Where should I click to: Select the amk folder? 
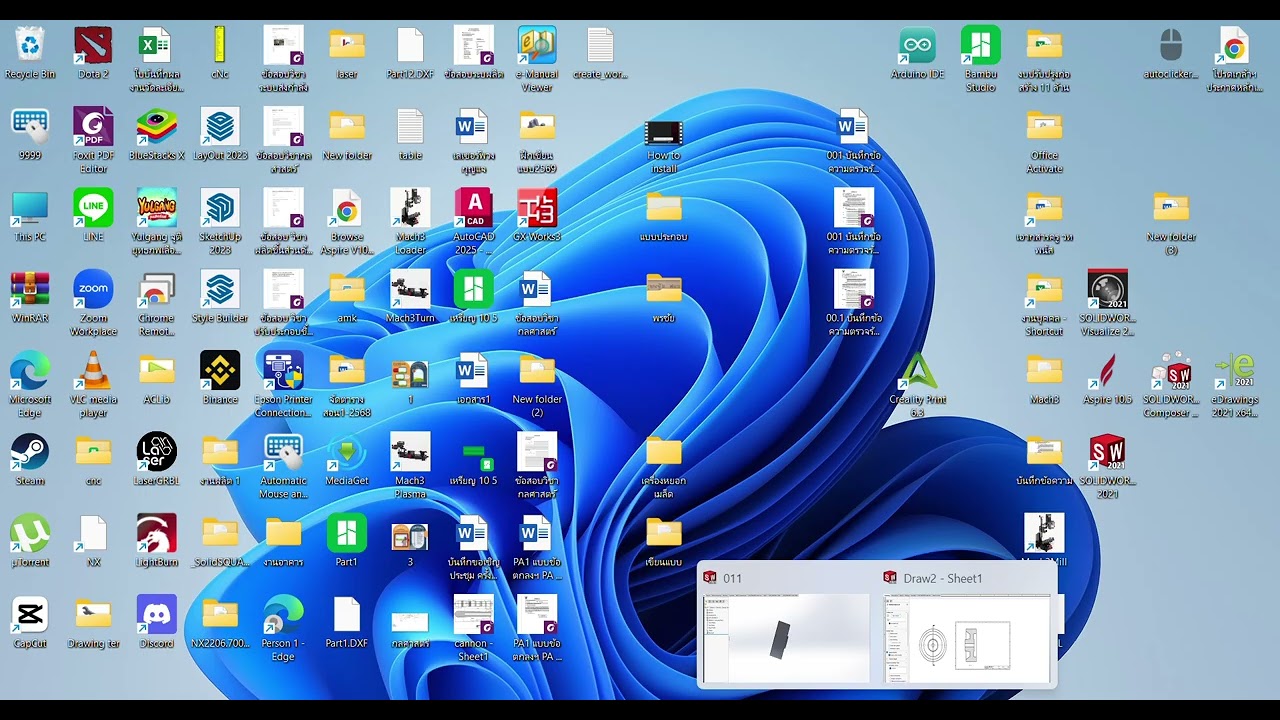point(347,297)
